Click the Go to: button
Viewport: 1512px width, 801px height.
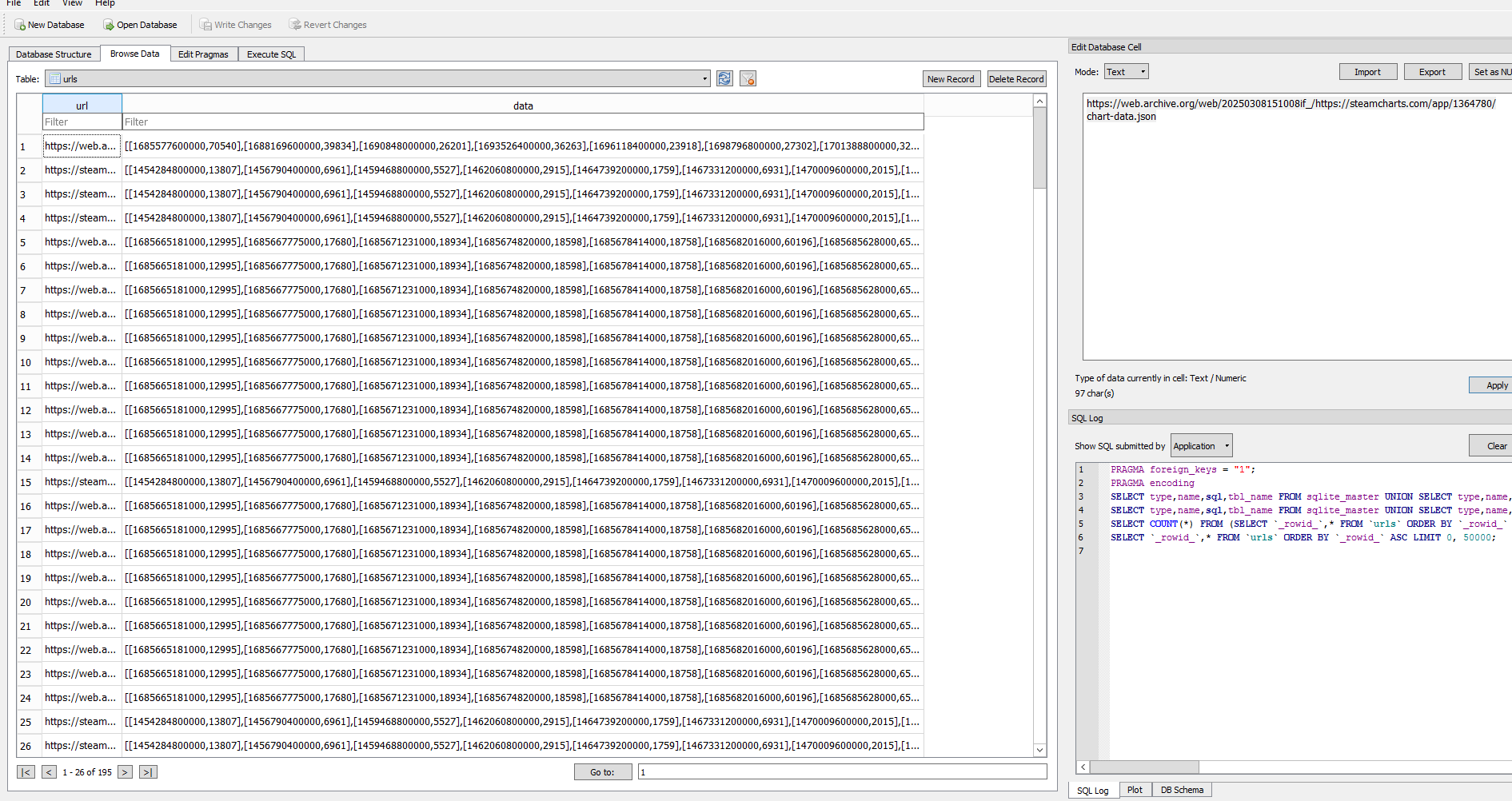[x=603, y=772]
